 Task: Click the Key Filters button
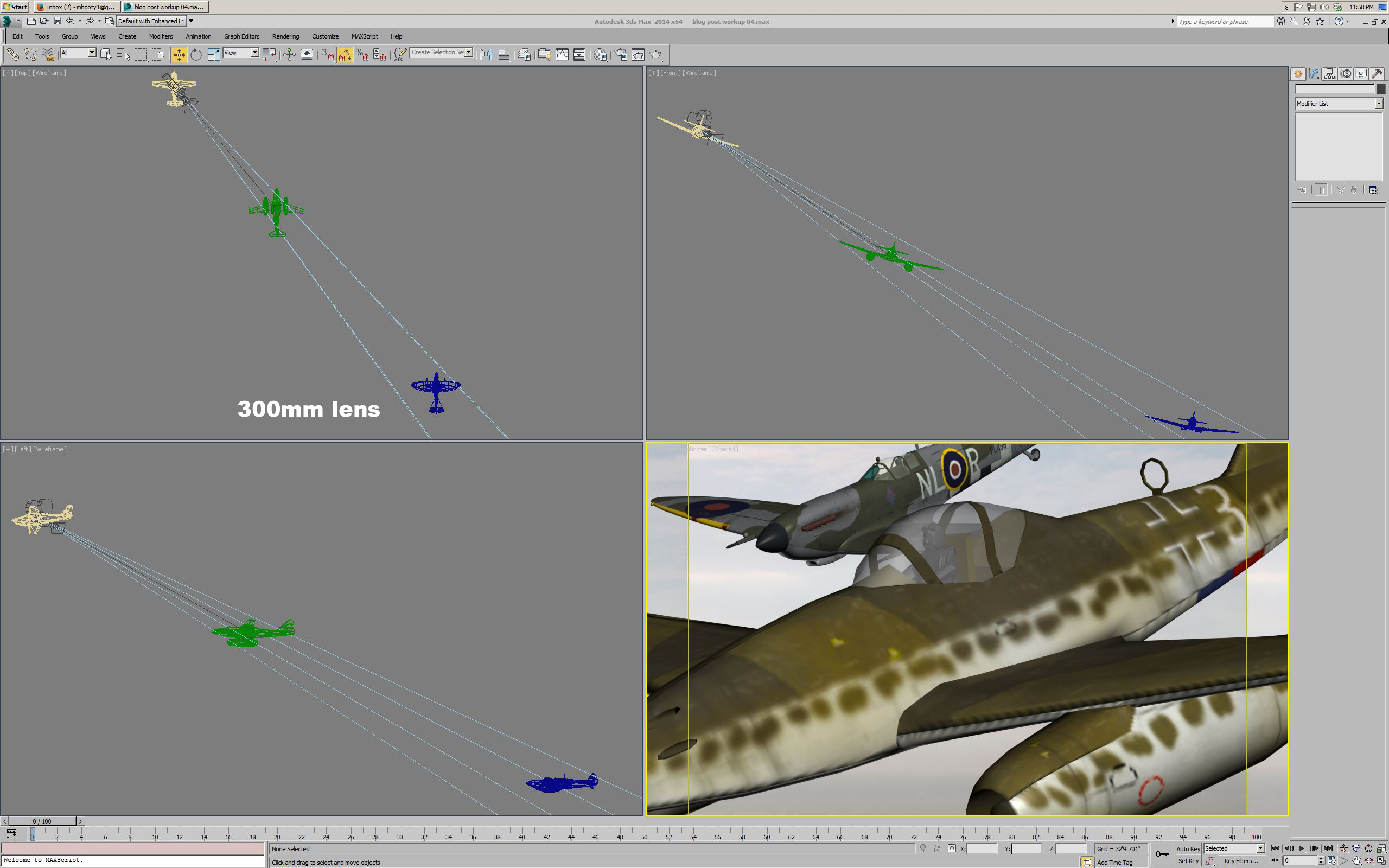1240,860
